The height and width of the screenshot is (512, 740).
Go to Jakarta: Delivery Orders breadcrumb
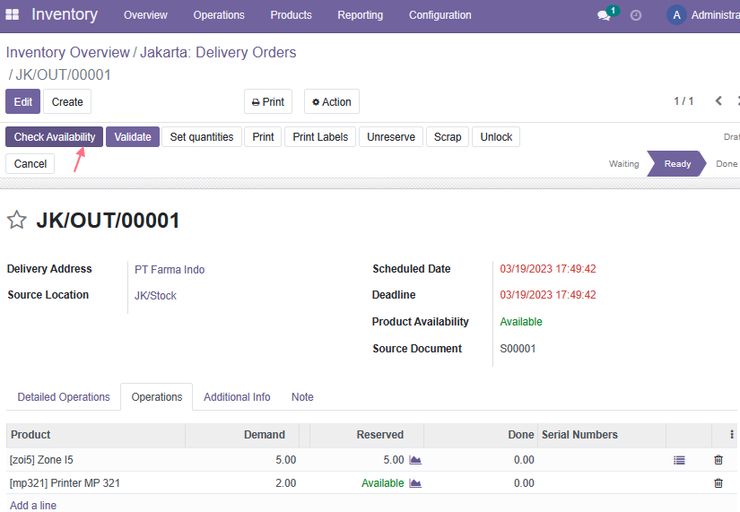218,52
